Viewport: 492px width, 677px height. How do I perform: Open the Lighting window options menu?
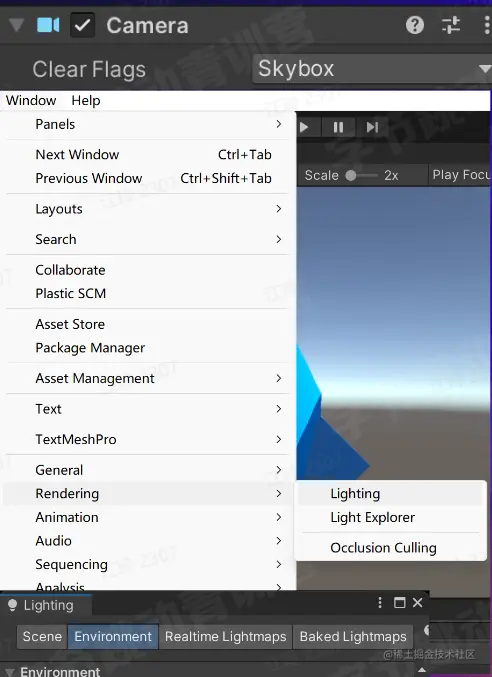380,602
